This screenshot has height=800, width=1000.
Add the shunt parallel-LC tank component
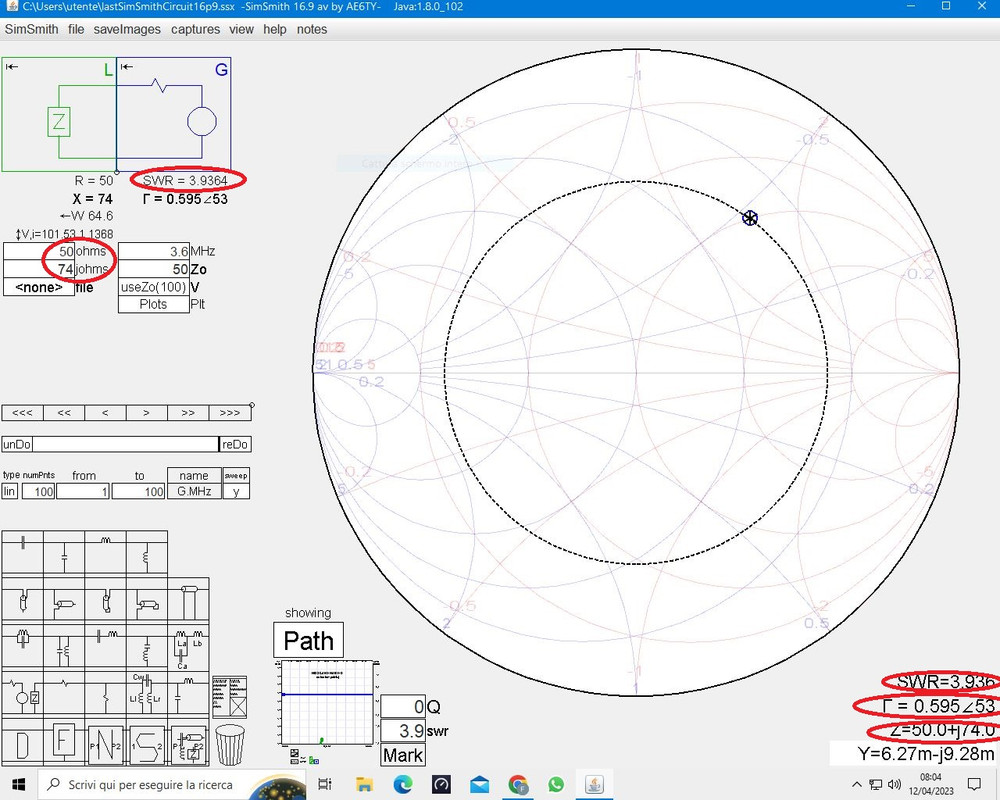pyautogui.click(x=64, y=648)
